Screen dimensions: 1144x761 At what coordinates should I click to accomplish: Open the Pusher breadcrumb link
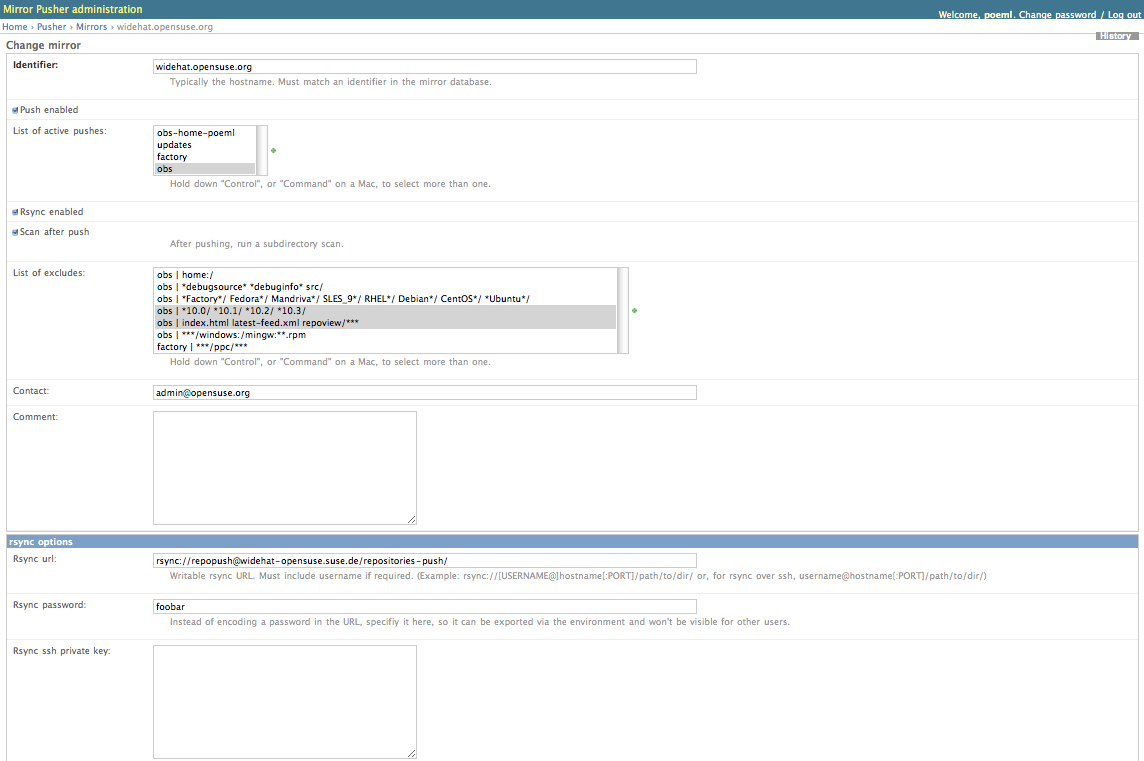(52, 27)
